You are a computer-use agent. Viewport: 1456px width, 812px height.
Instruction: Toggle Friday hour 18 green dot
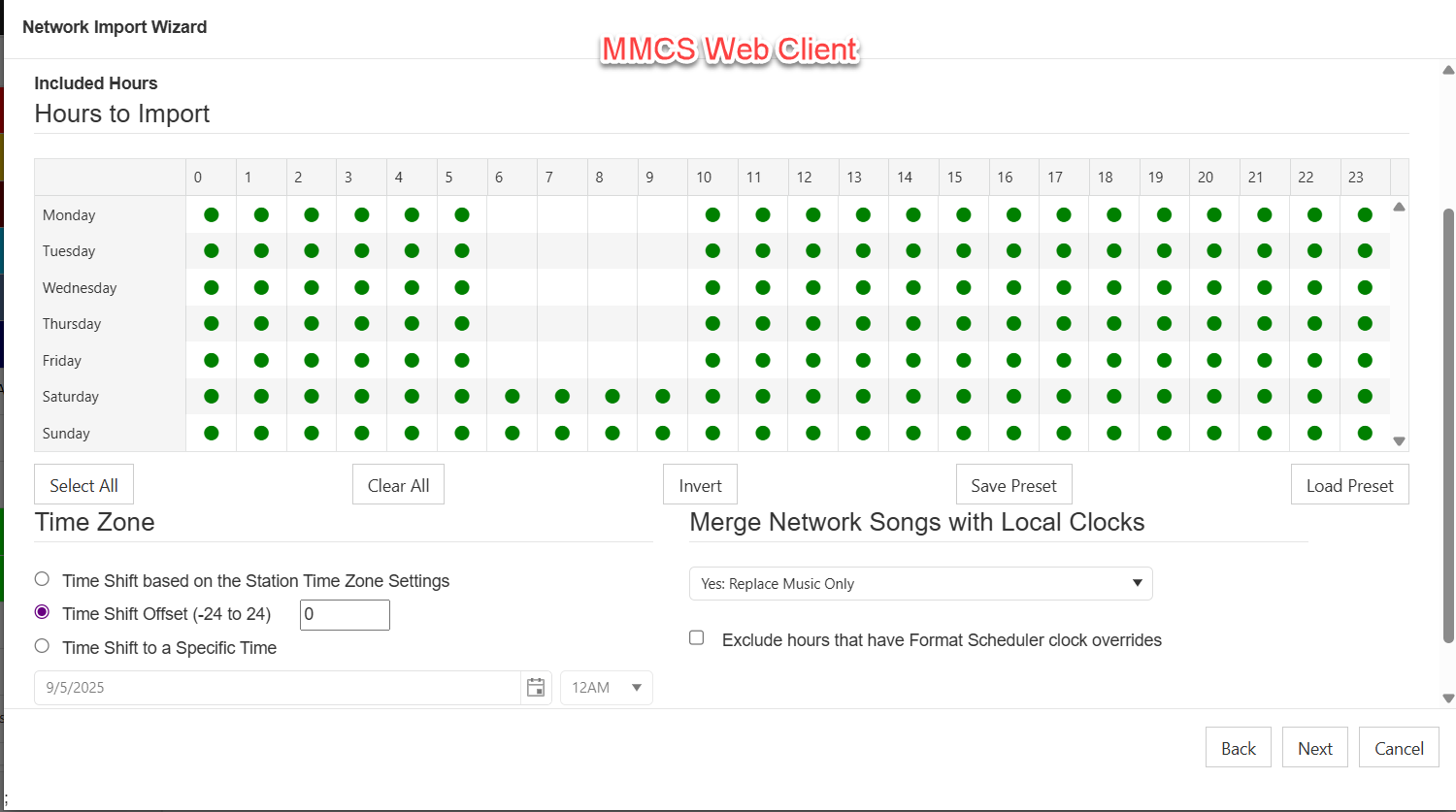pos(1114,360)
